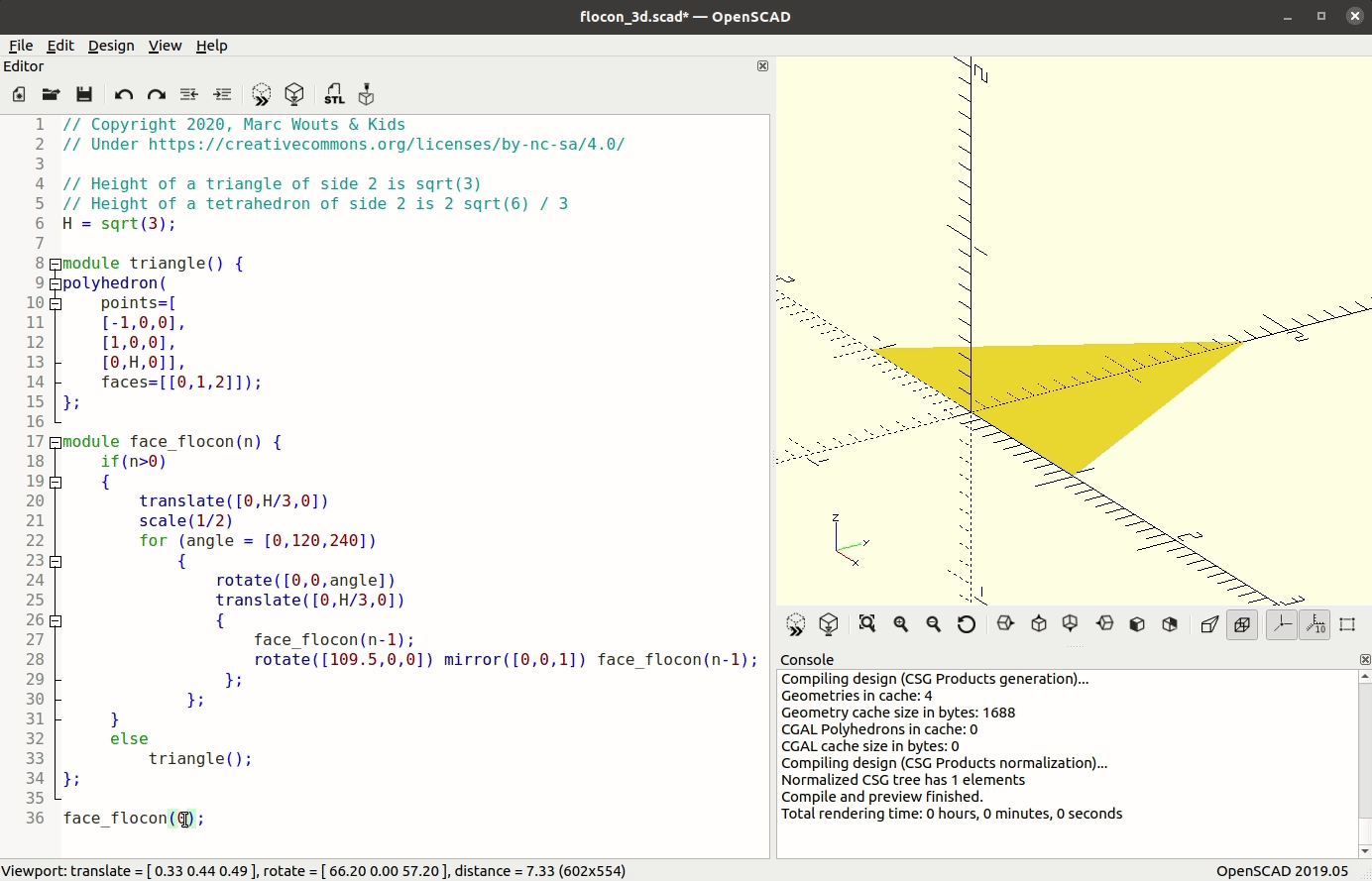Toggle Show Scale Markers

click(x=1315, y=624)
